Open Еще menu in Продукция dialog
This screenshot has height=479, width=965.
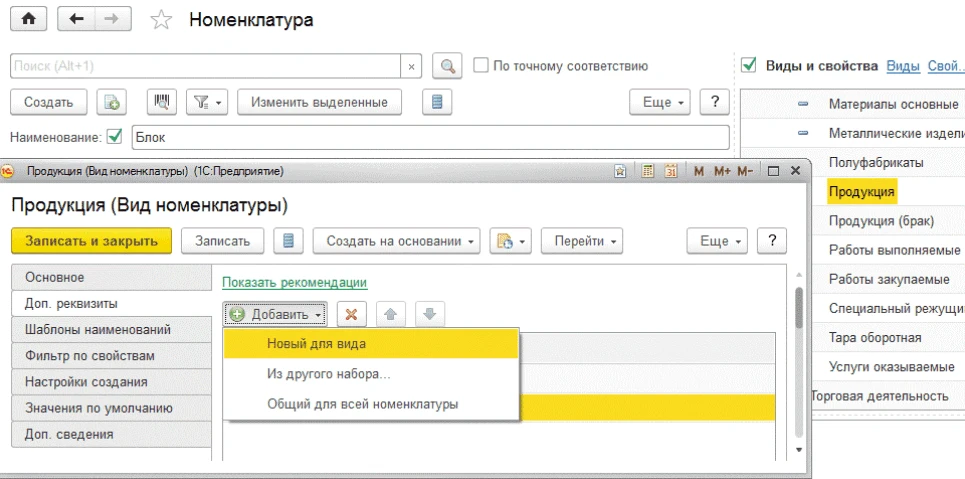coord(716,241)
